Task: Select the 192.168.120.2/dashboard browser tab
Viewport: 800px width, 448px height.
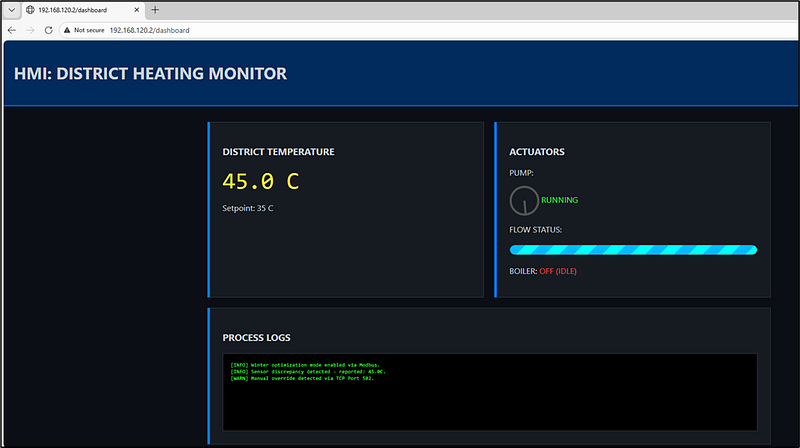Action: (83, 10)
